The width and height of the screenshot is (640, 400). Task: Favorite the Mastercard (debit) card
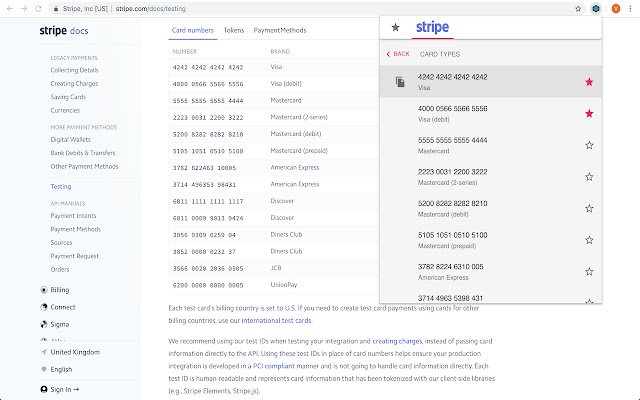[x=589, y=209]
